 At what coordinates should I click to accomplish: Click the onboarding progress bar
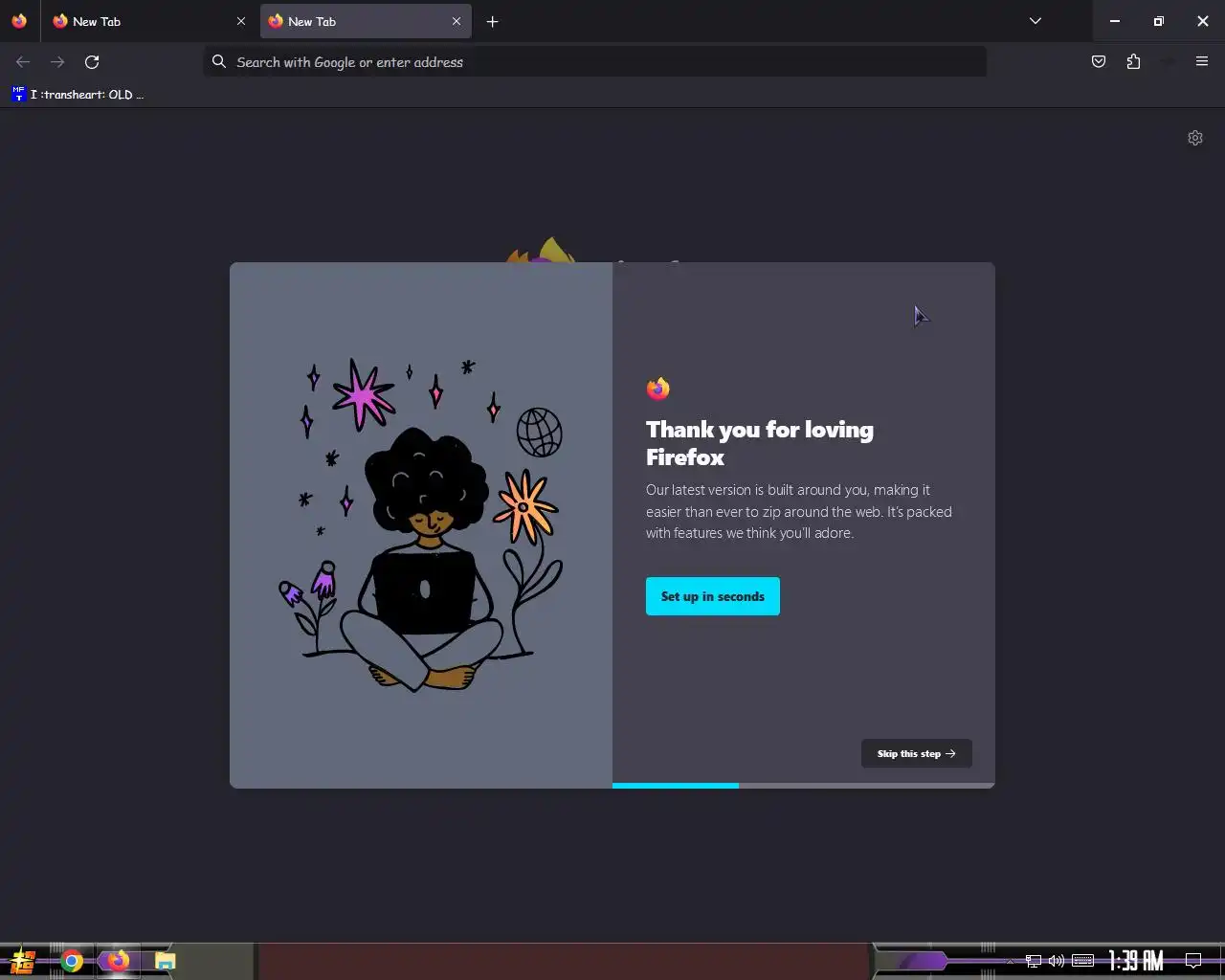point(804,786)
